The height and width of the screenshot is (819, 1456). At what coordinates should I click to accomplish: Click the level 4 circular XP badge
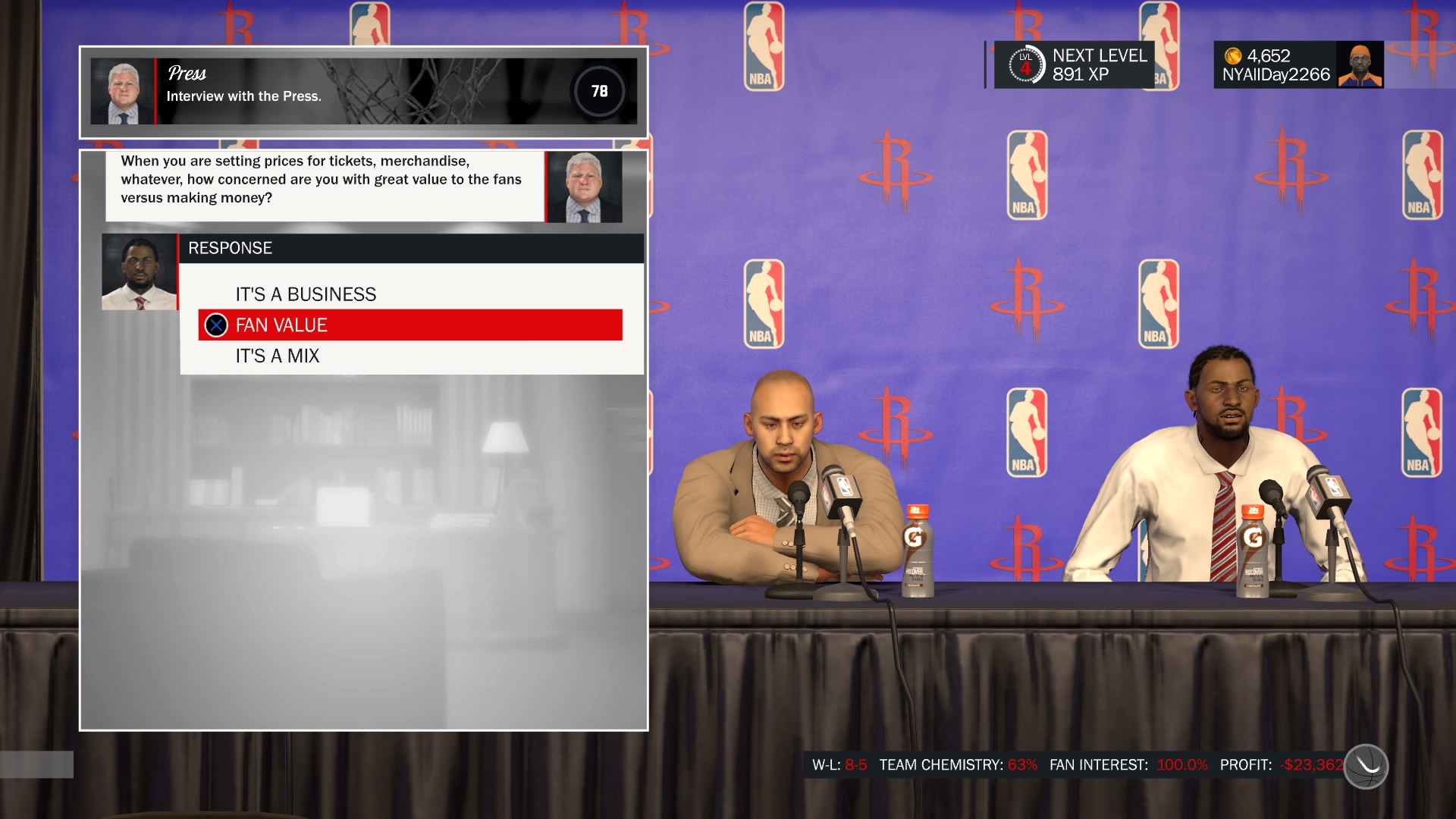tap(1025, 65)
